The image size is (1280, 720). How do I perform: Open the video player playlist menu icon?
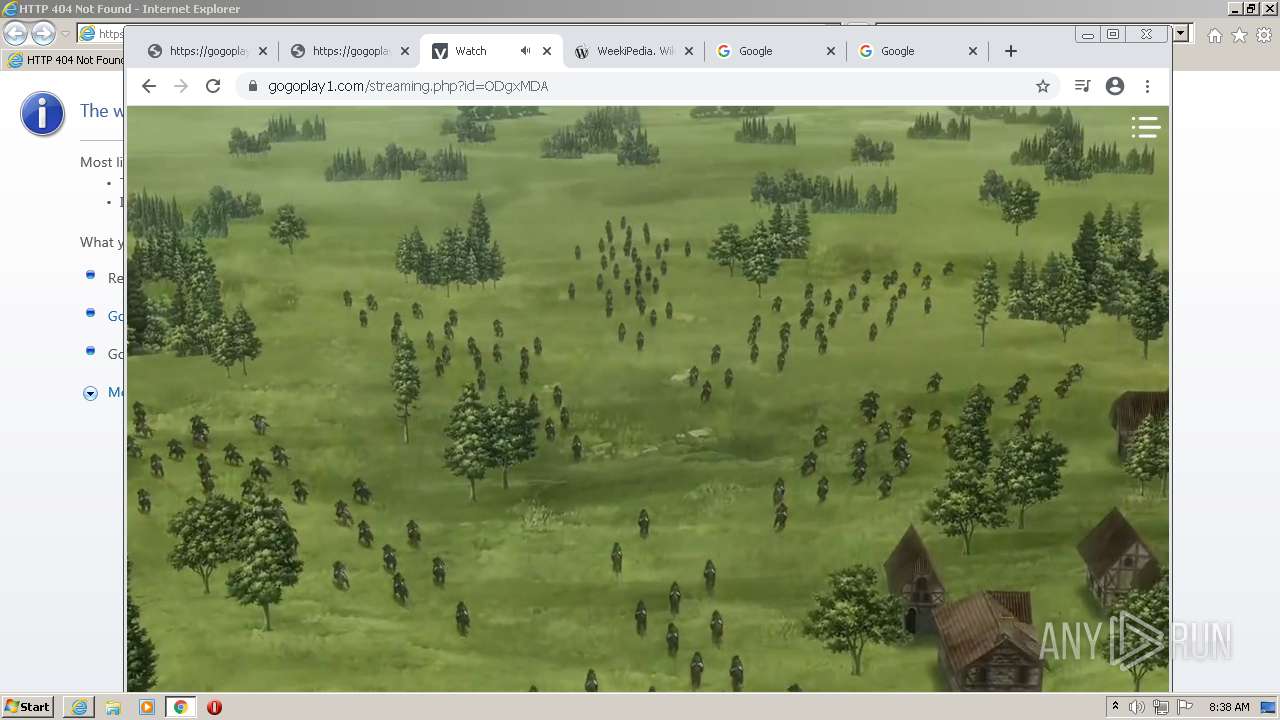(1146, 127)
